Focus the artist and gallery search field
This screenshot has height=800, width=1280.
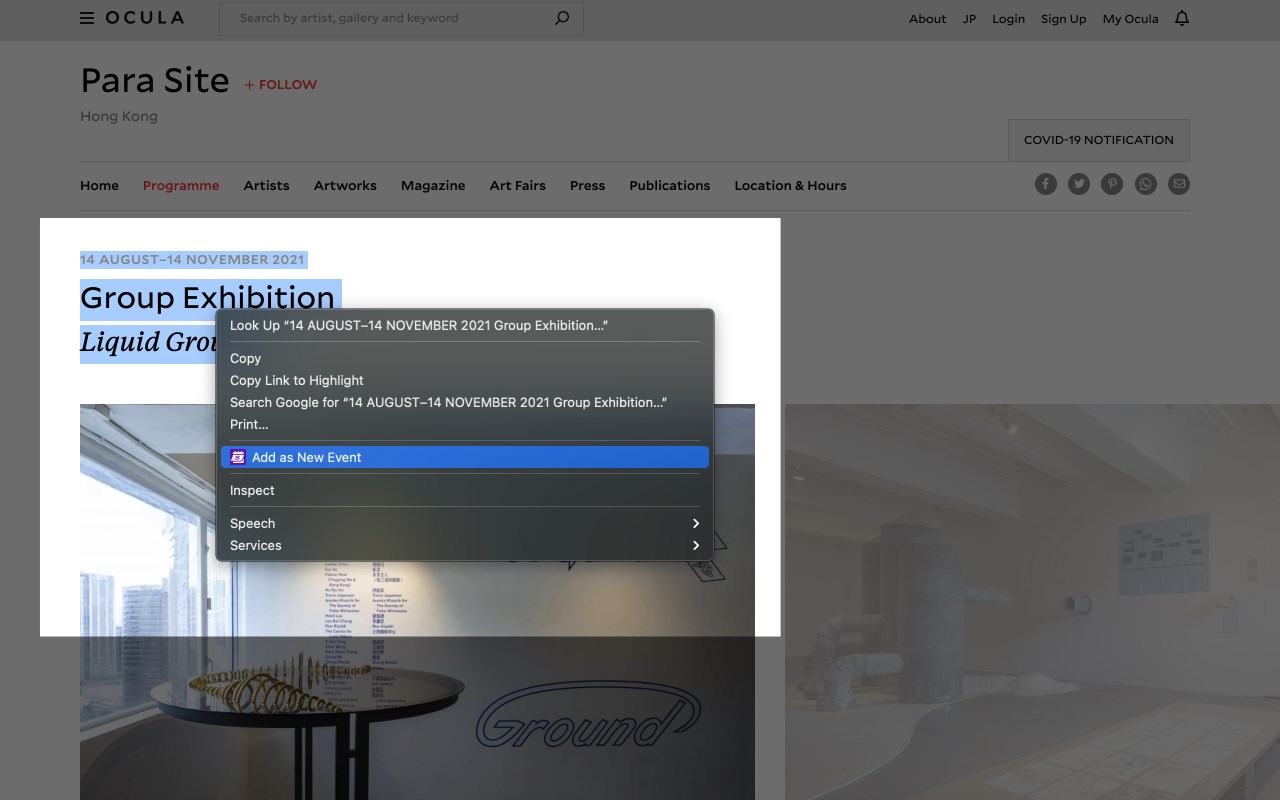pos(400,18)
